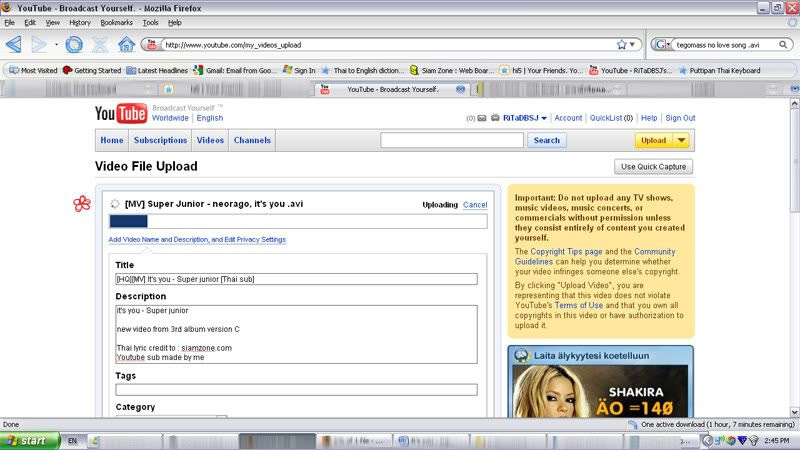Image resolution: width=800 pixels, height=450 pixels.
Task: Open the Puttipan Thai Keyboard bookmark
Action: pos(719,70)
